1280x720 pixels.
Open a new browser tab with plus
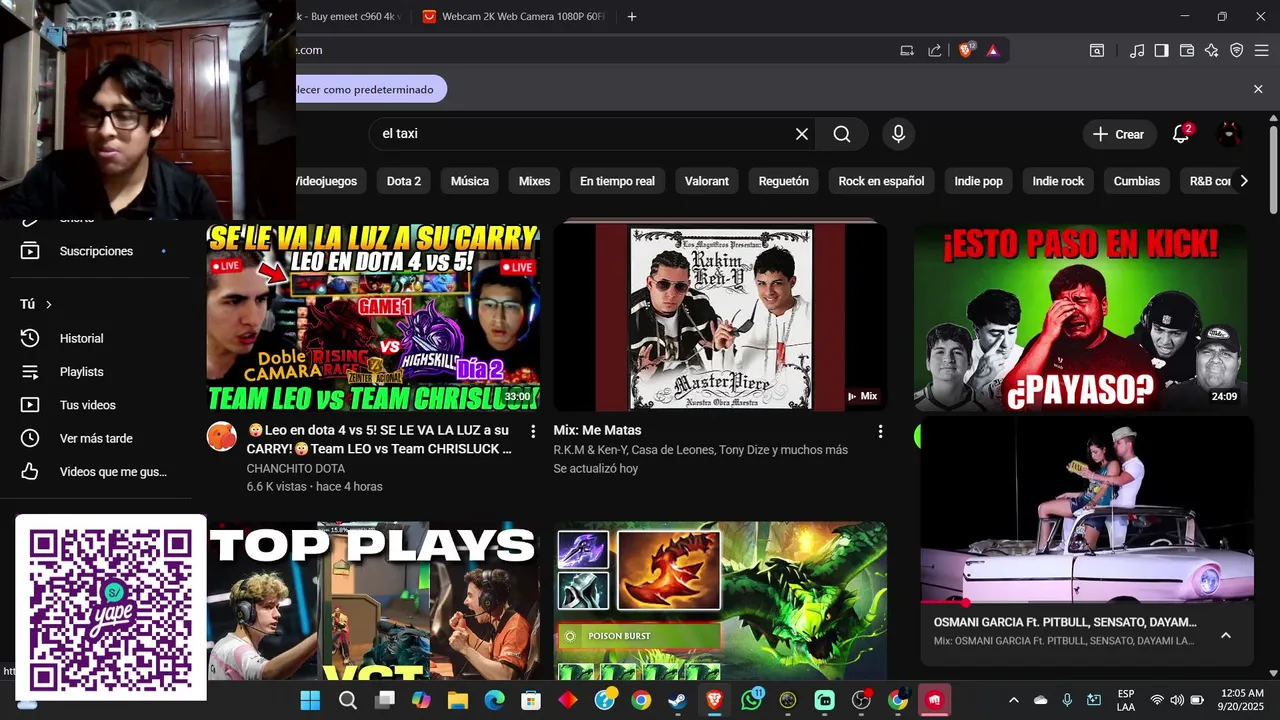click(x=631, y=16)
